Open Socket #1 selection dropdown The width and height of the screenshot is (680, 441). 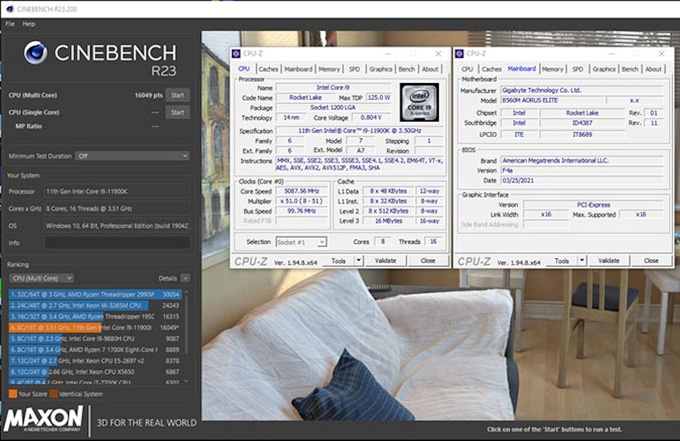[301, 242]
